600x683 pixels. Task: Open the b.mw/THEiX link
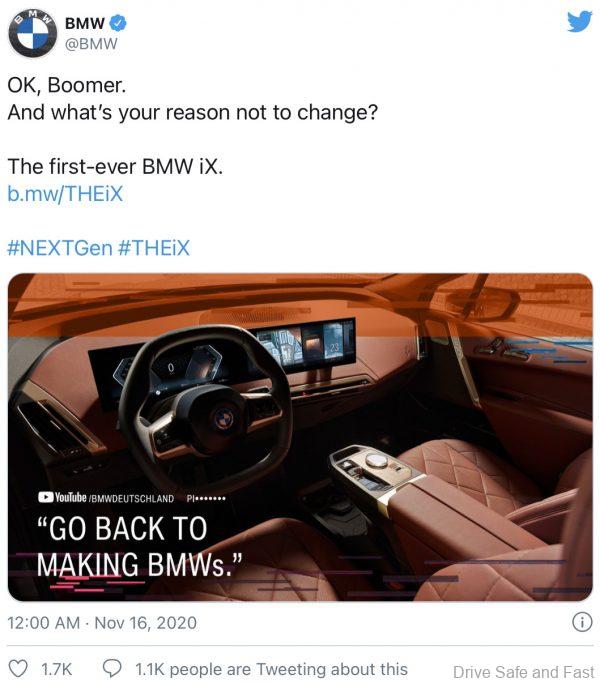coord(65,194)
